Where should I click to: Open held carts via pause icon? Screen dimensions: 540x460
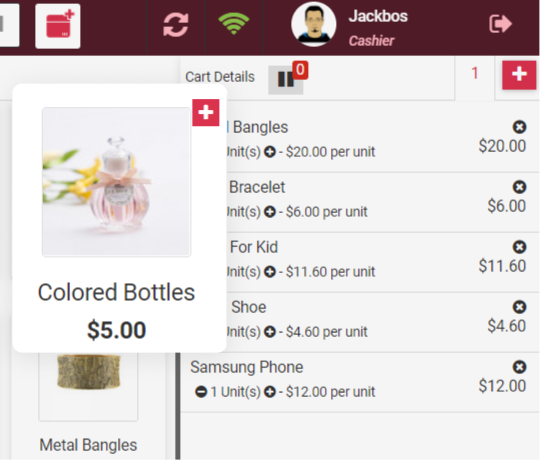[x=286, y=80]
